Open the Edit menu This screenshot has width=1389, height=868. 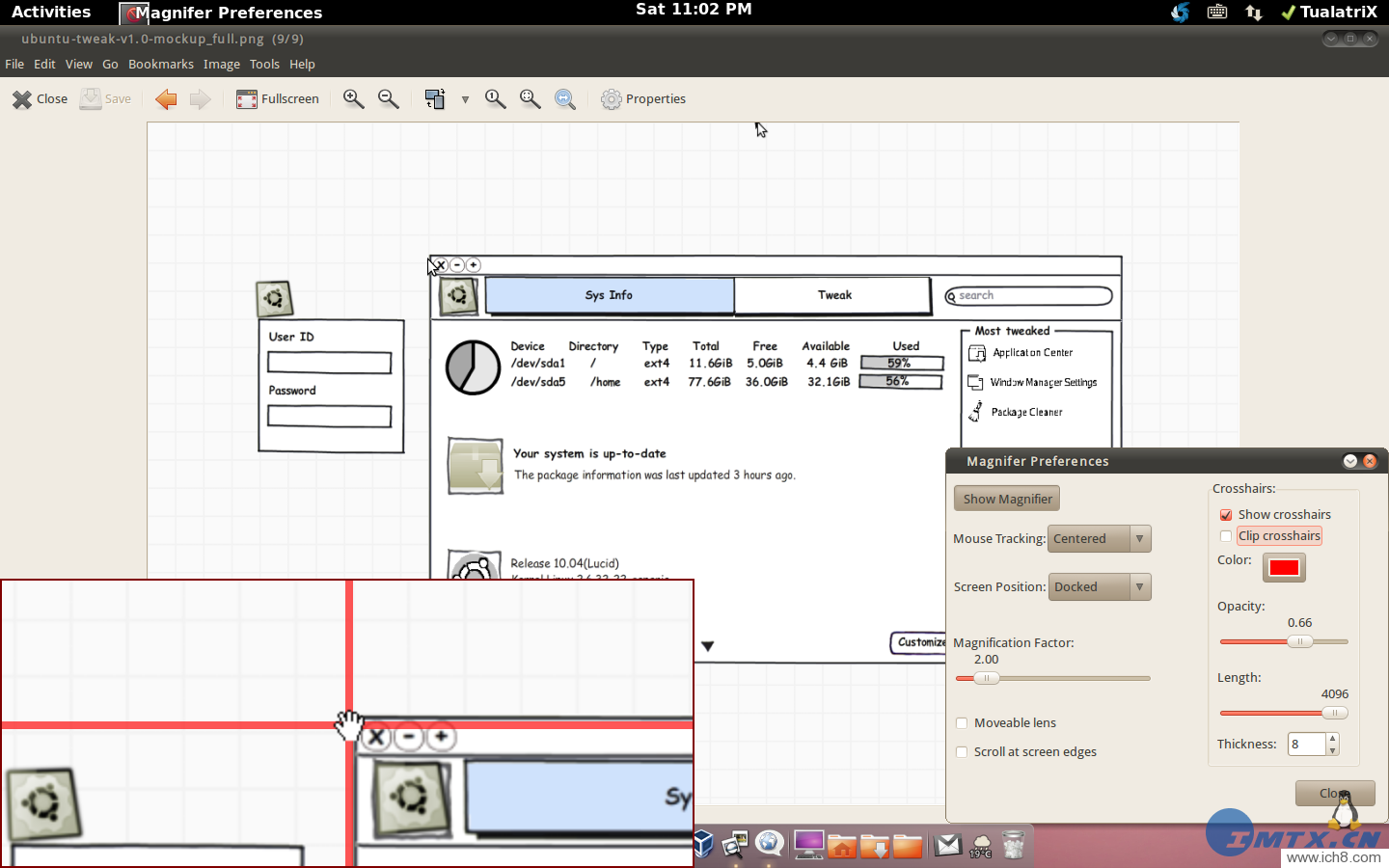(x=44, y=65)
